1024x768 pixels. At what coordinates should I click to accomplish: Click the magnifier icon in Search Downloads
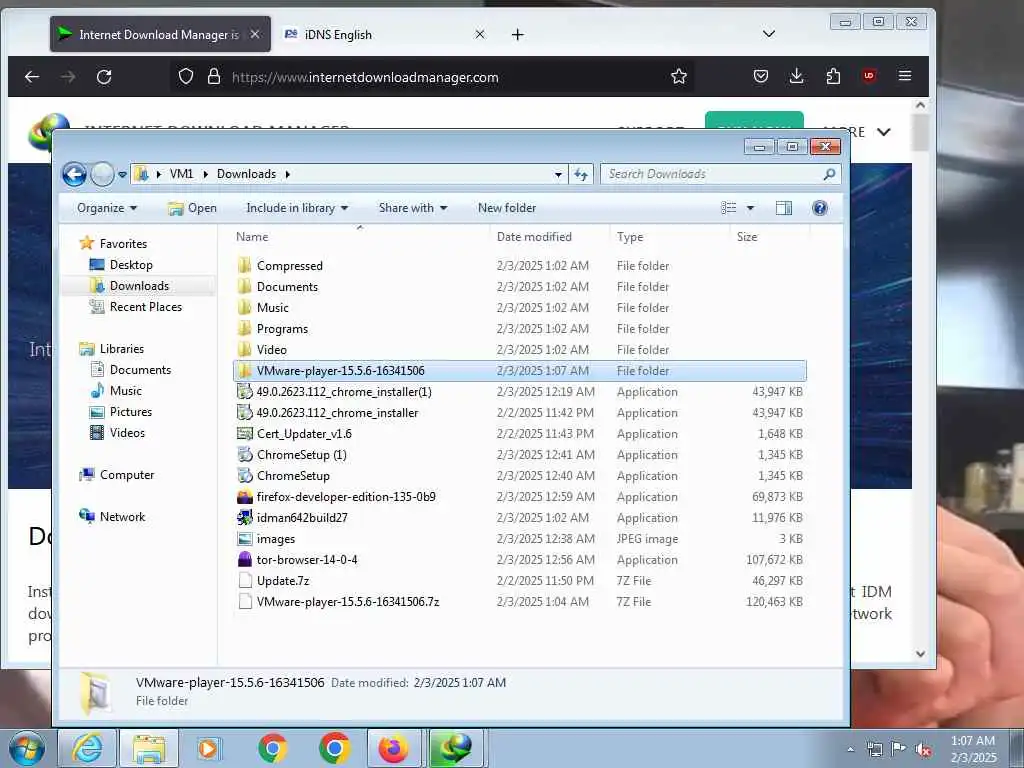829,174
